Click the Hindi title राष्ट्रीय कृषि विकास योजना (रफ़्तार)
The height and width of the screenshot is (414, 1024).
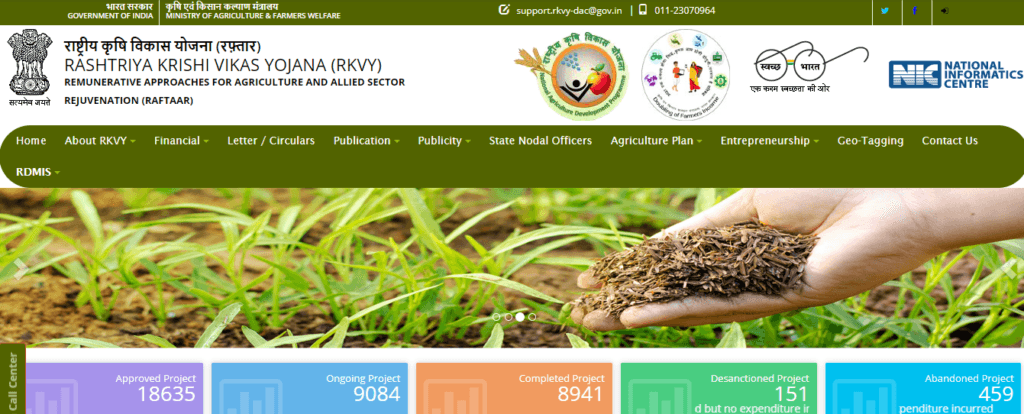tap(163, 46)
